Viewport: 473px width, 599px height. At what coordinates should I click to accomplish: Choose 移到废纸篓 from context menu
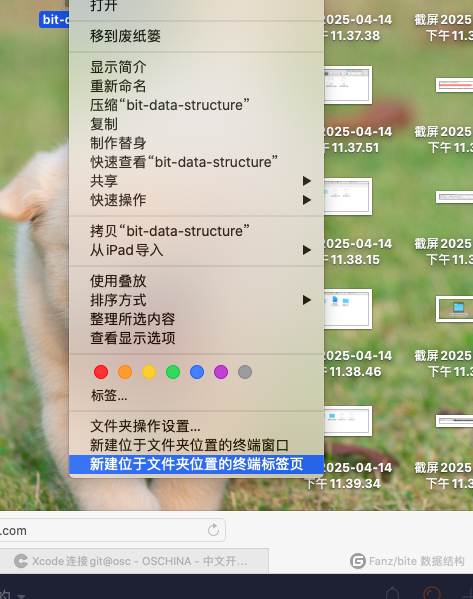pos(196,36)
